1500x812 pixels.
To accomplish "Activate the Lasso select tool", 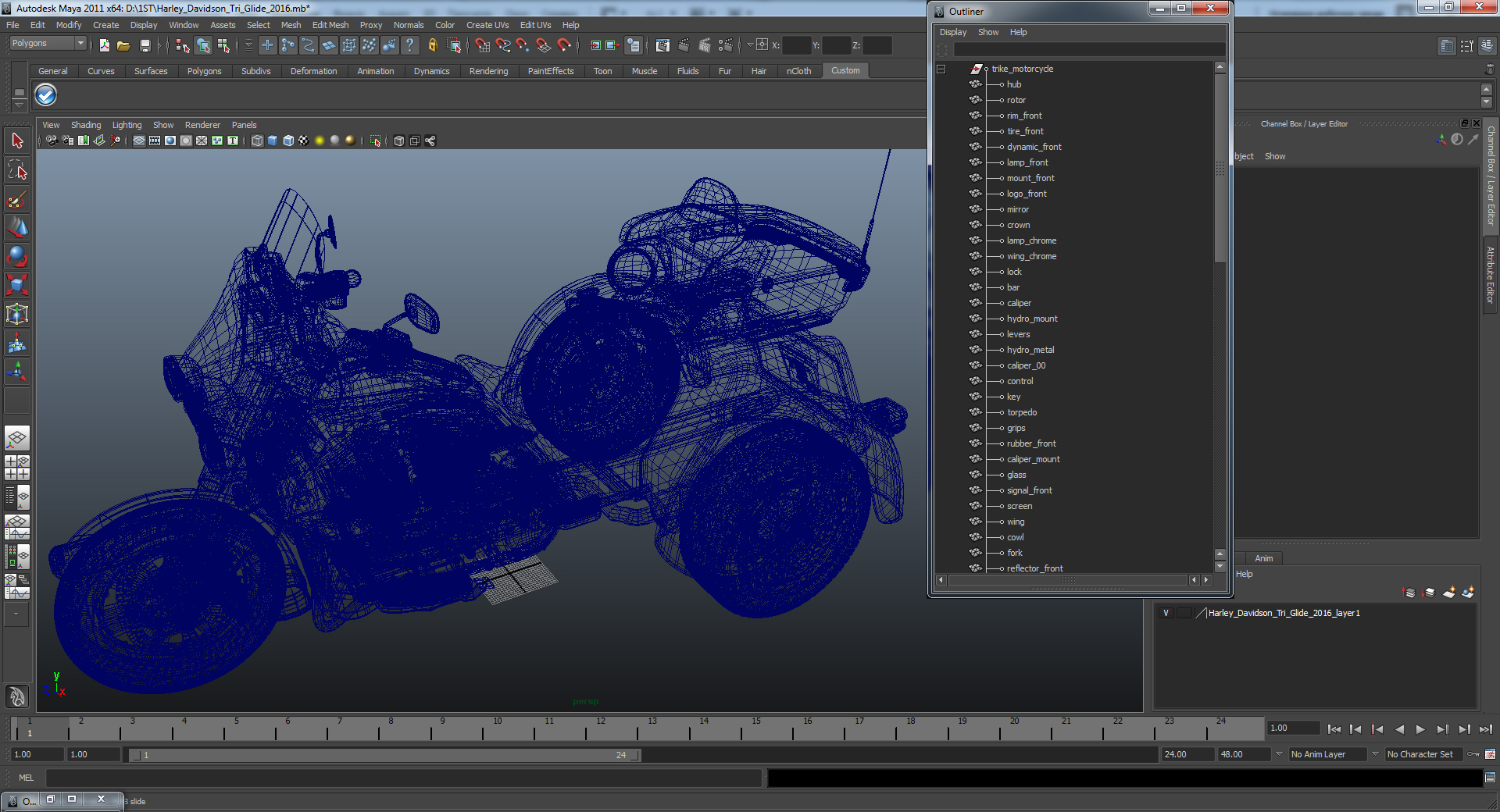I will [17, 170].
